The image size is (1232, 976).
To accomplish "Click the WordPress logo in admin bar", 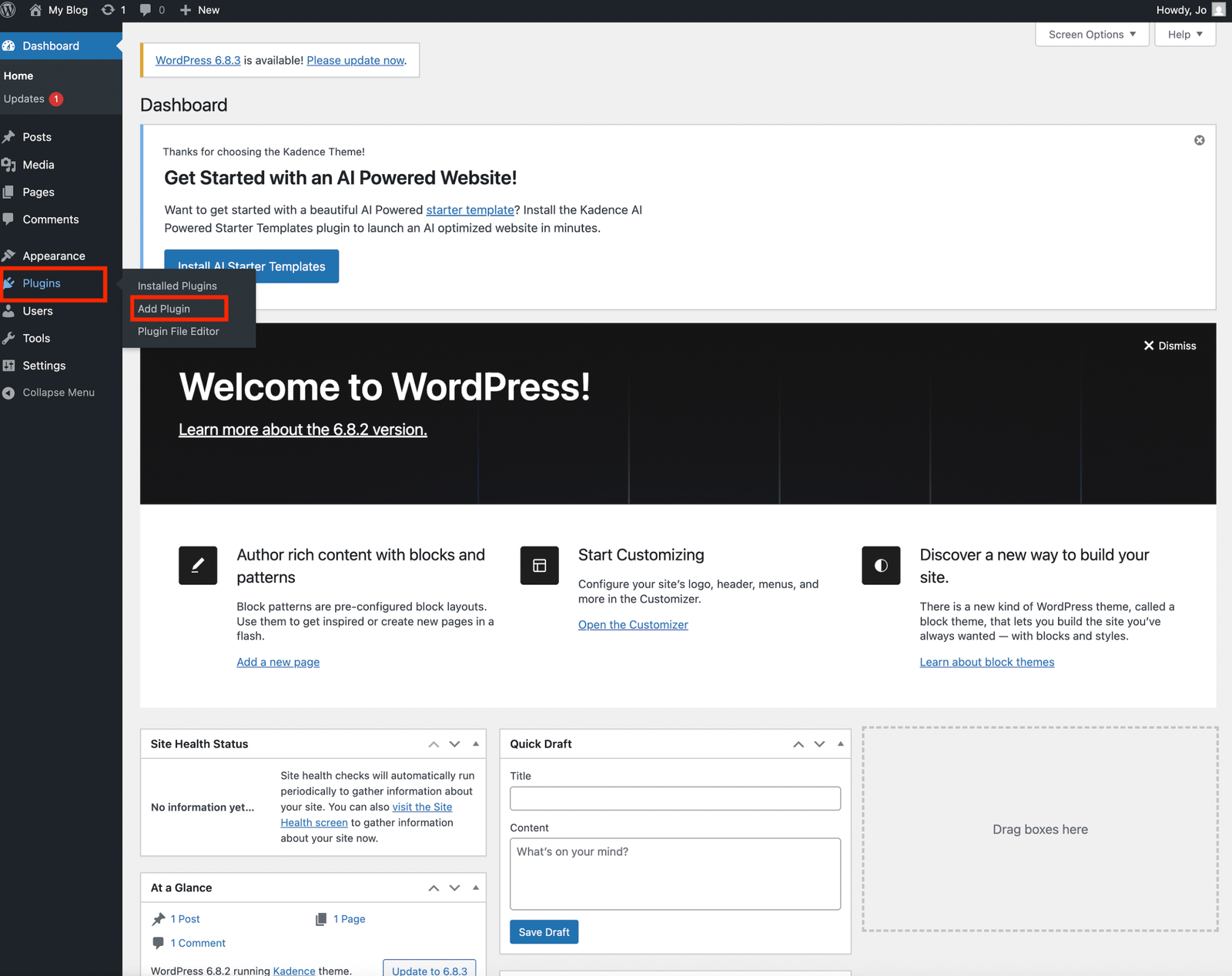I will click(8, 10).
